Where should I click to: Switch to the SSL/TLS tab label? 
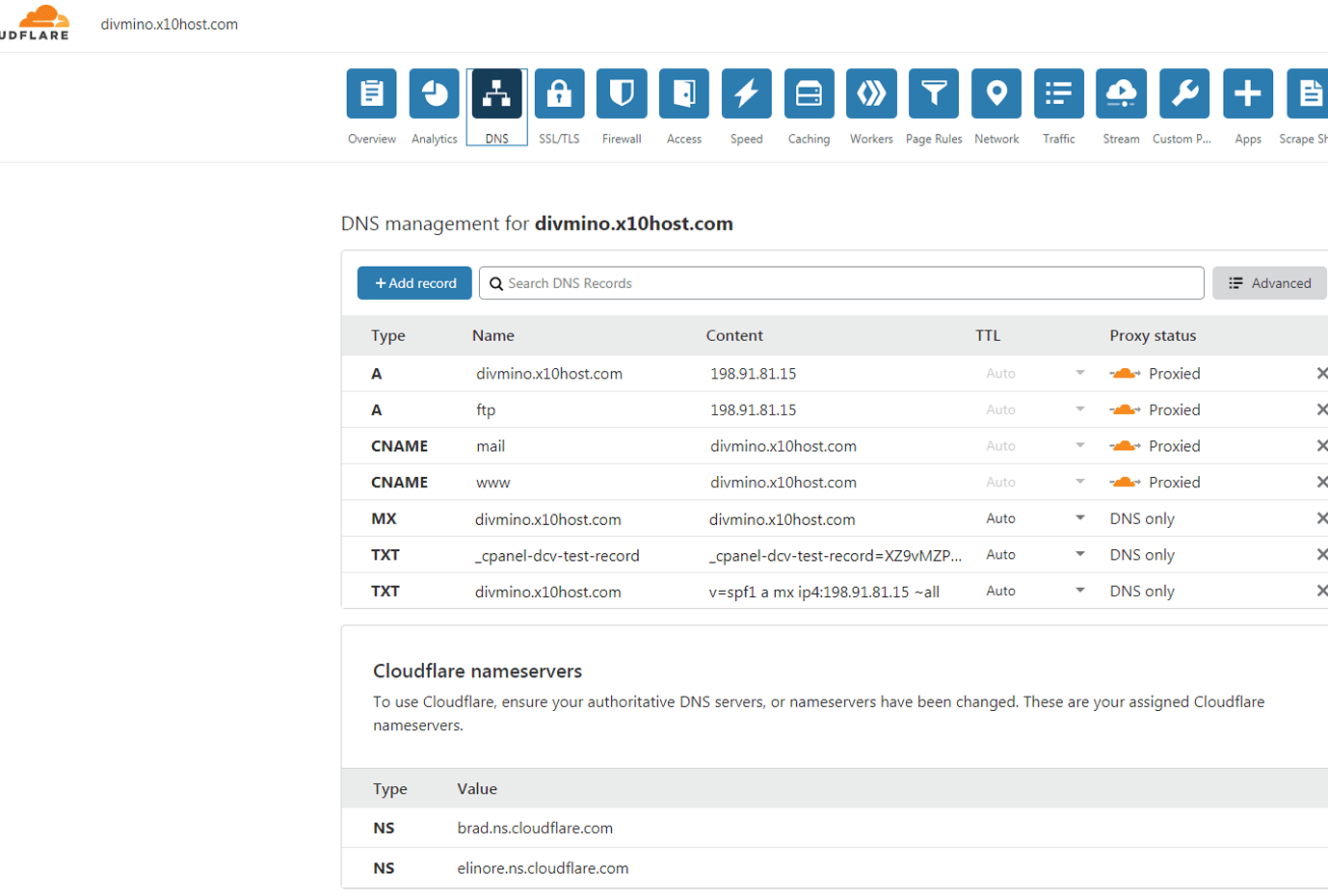pyautogui.click(x=560, y=139)
